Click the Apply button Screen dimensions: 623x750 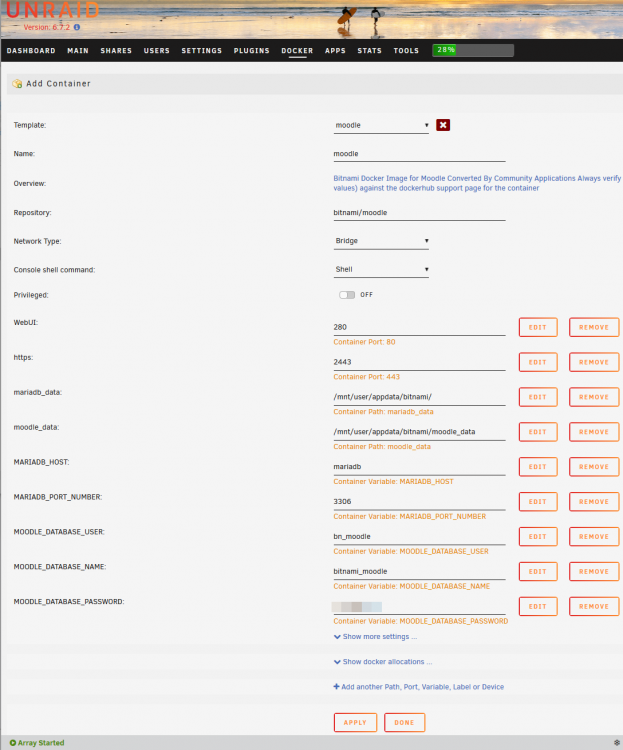pos(356,722)
